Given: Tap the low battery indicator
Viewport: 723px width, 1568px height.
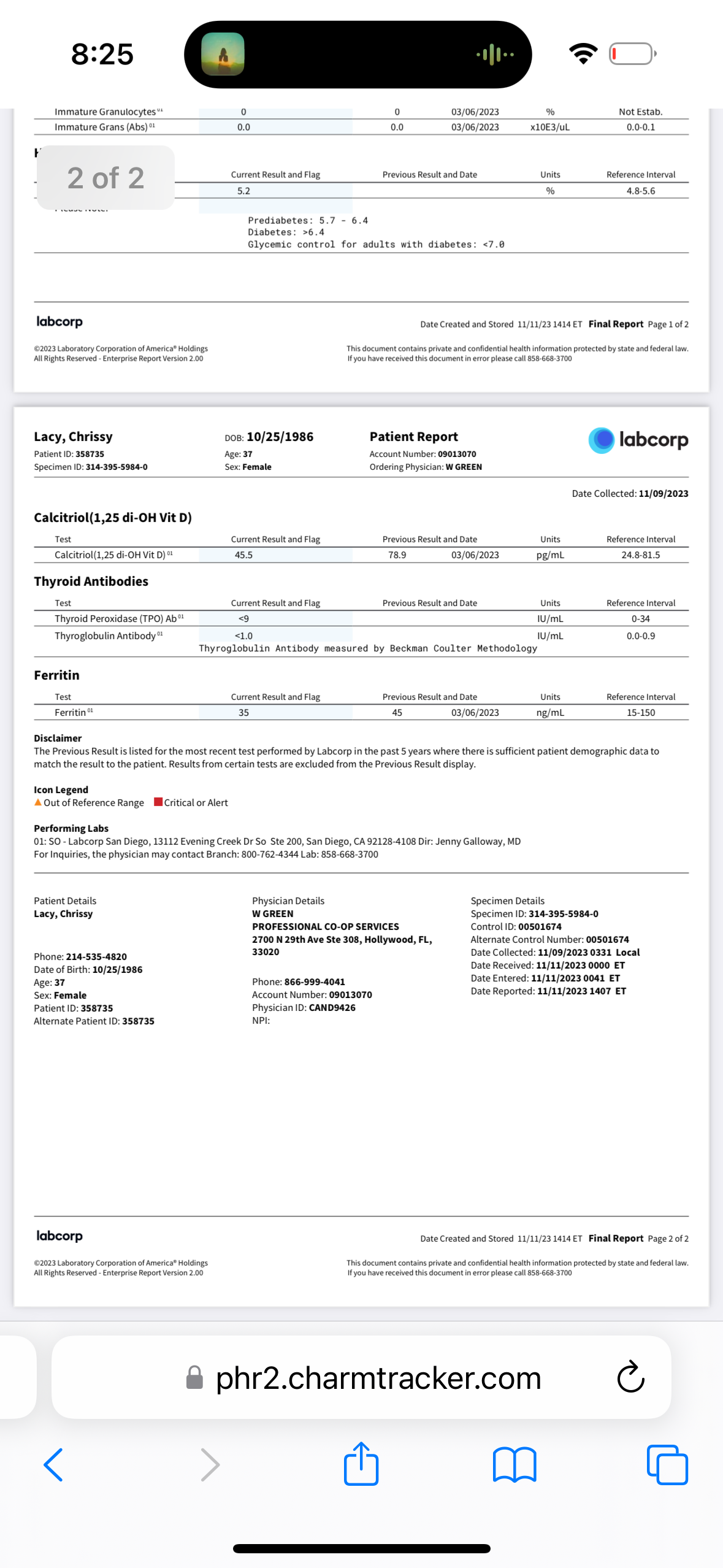Looking at the screenshot, I should coord(632,54).
